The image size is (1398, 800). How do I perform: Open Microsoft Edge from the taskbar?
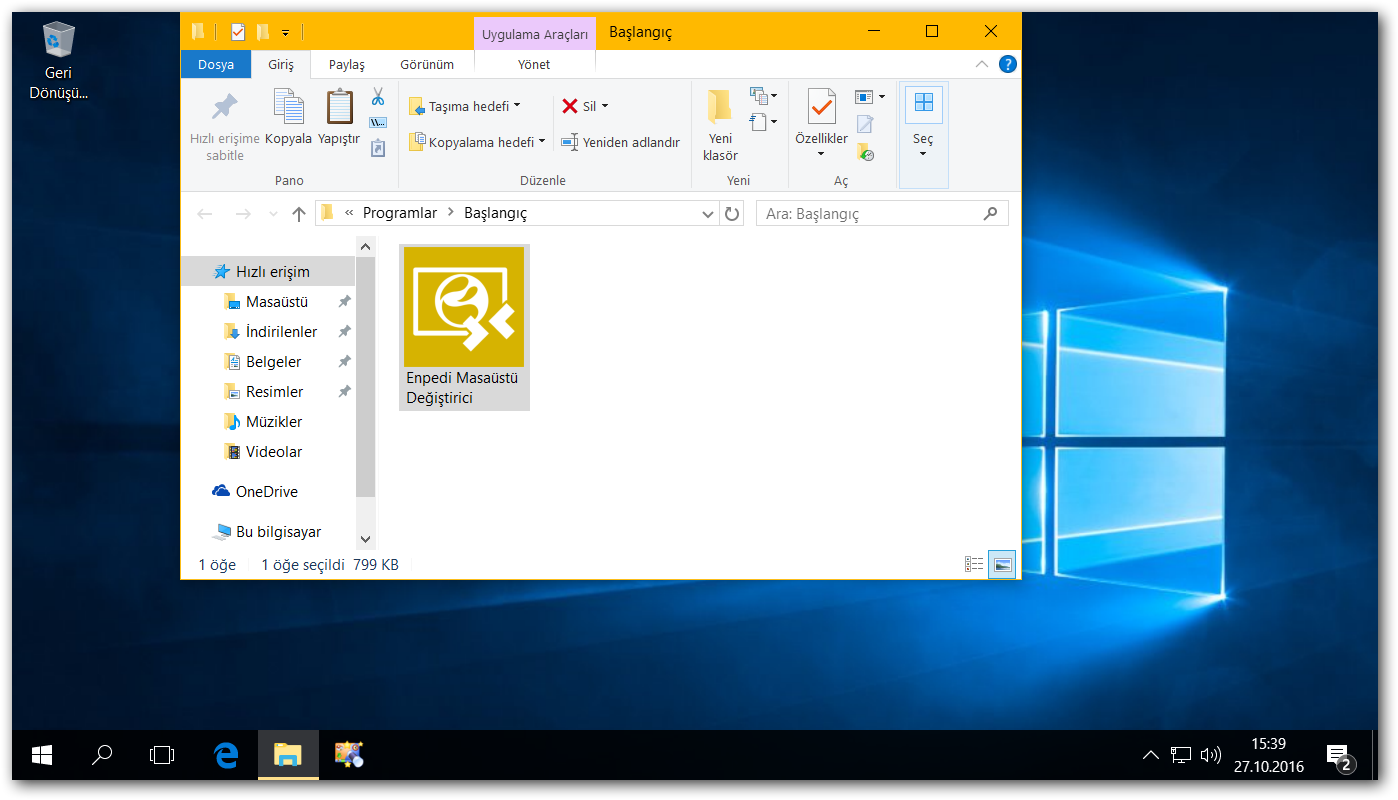coord(226,755)
